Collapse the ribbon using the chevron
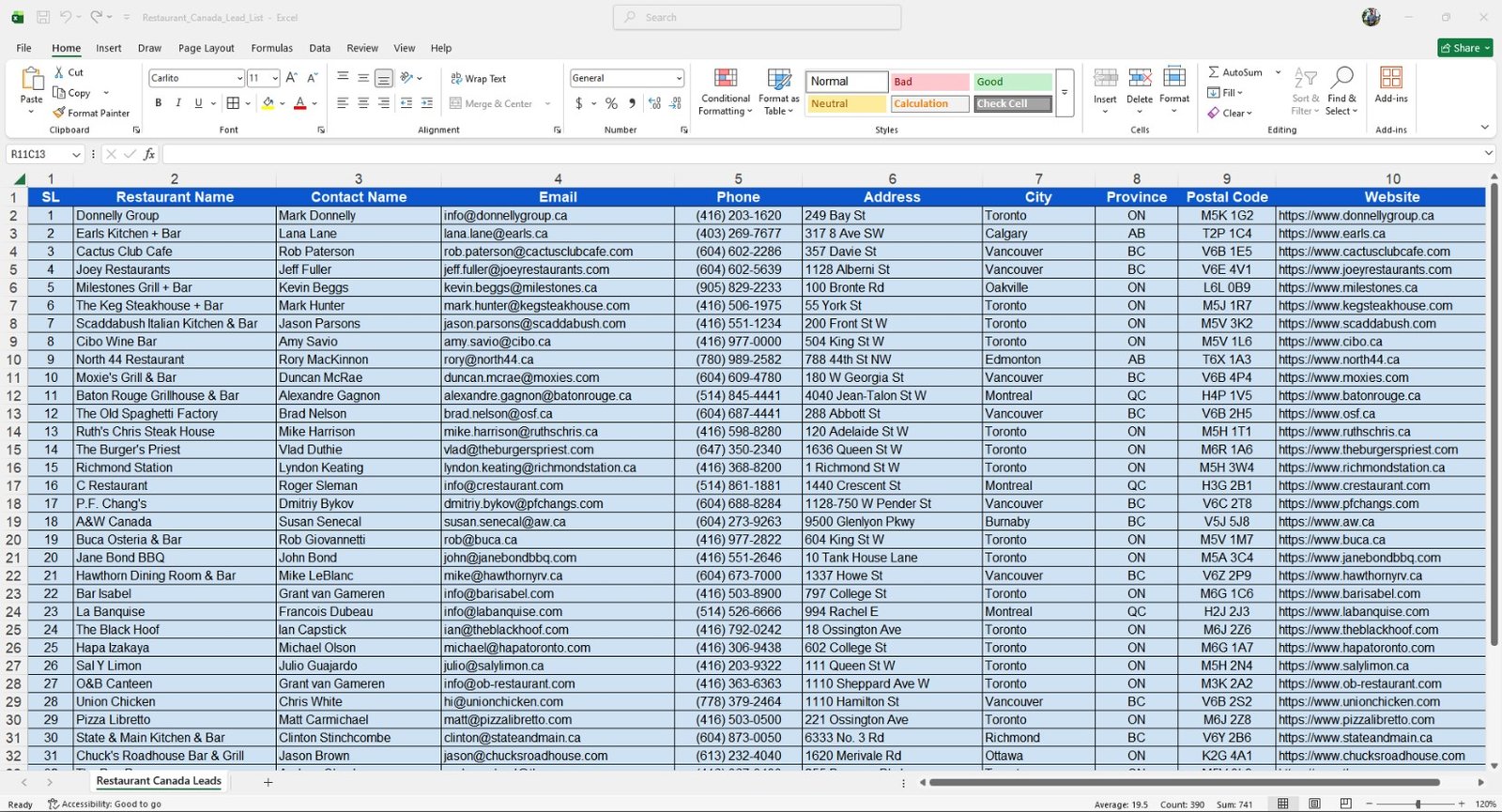The image size is (1502, 812). 1484,127
